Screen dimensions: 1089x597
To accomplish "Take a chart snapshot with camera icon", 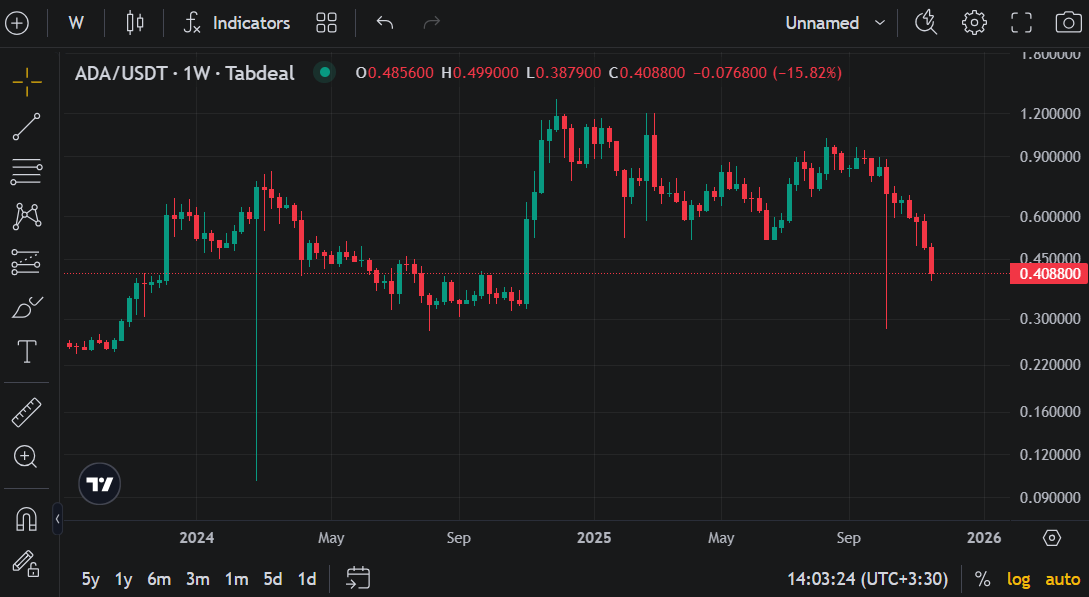I will click(1068, 22).
